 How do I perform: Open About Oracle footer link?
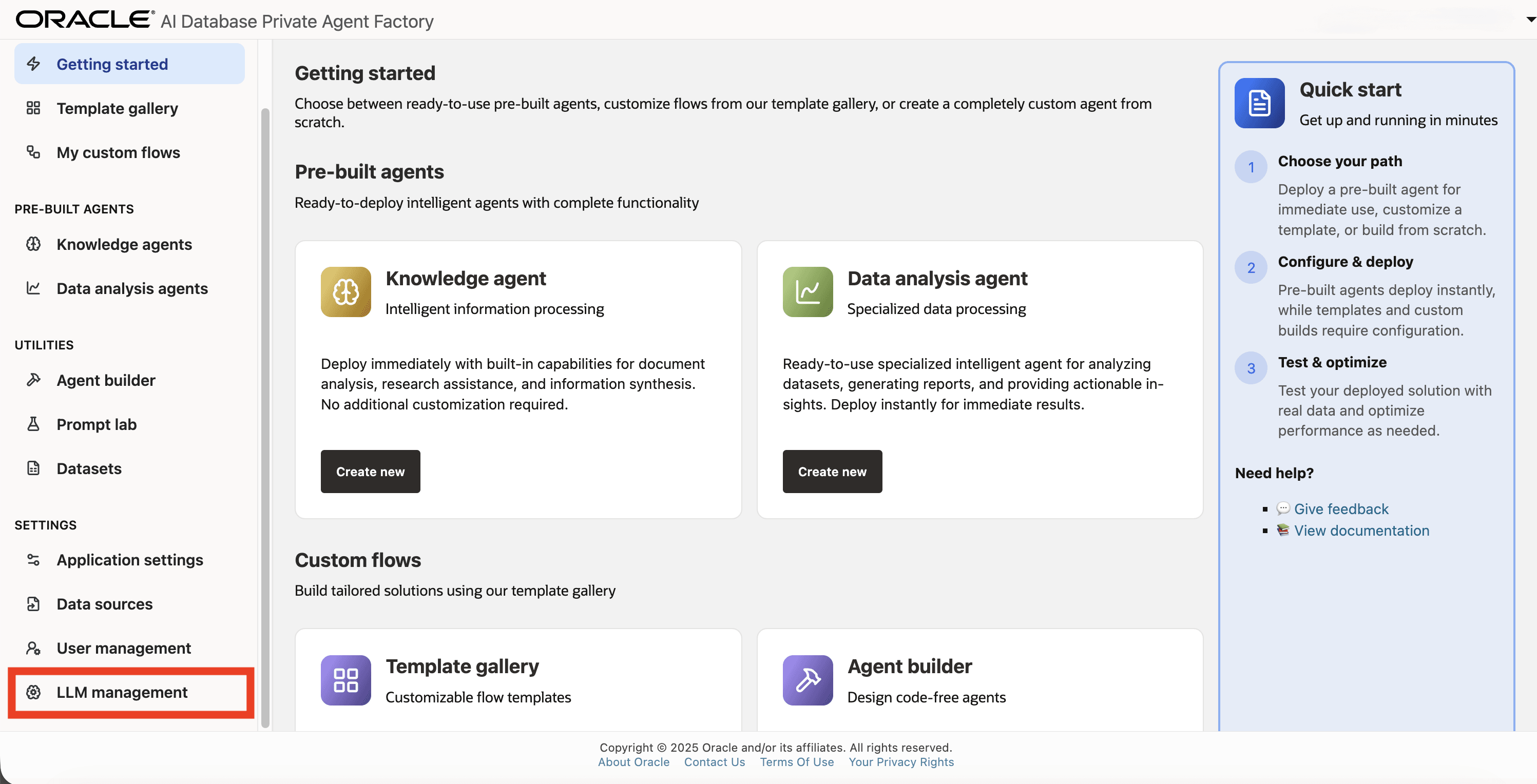[633, 761]
